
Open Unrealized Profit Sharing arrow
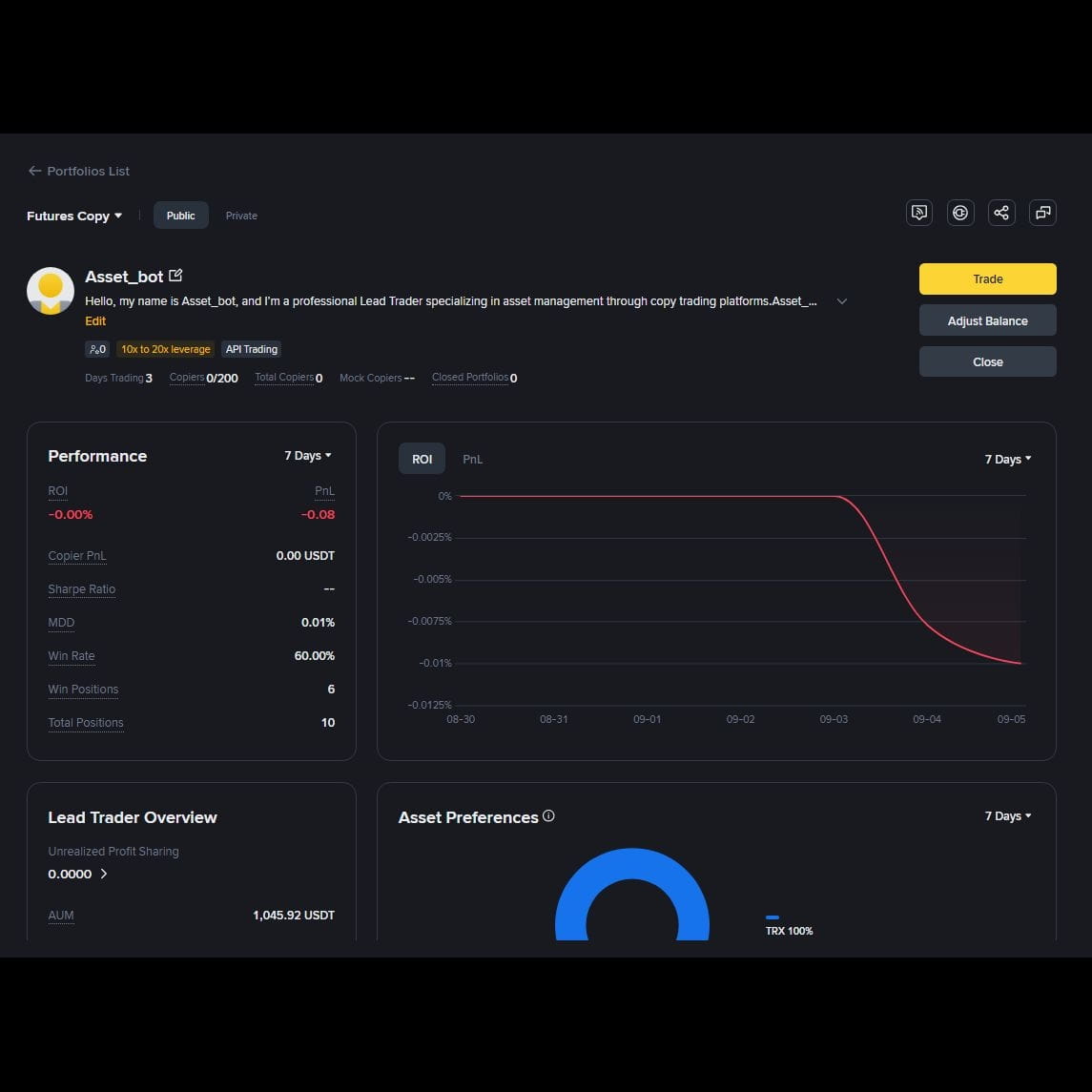click(104, 874)
